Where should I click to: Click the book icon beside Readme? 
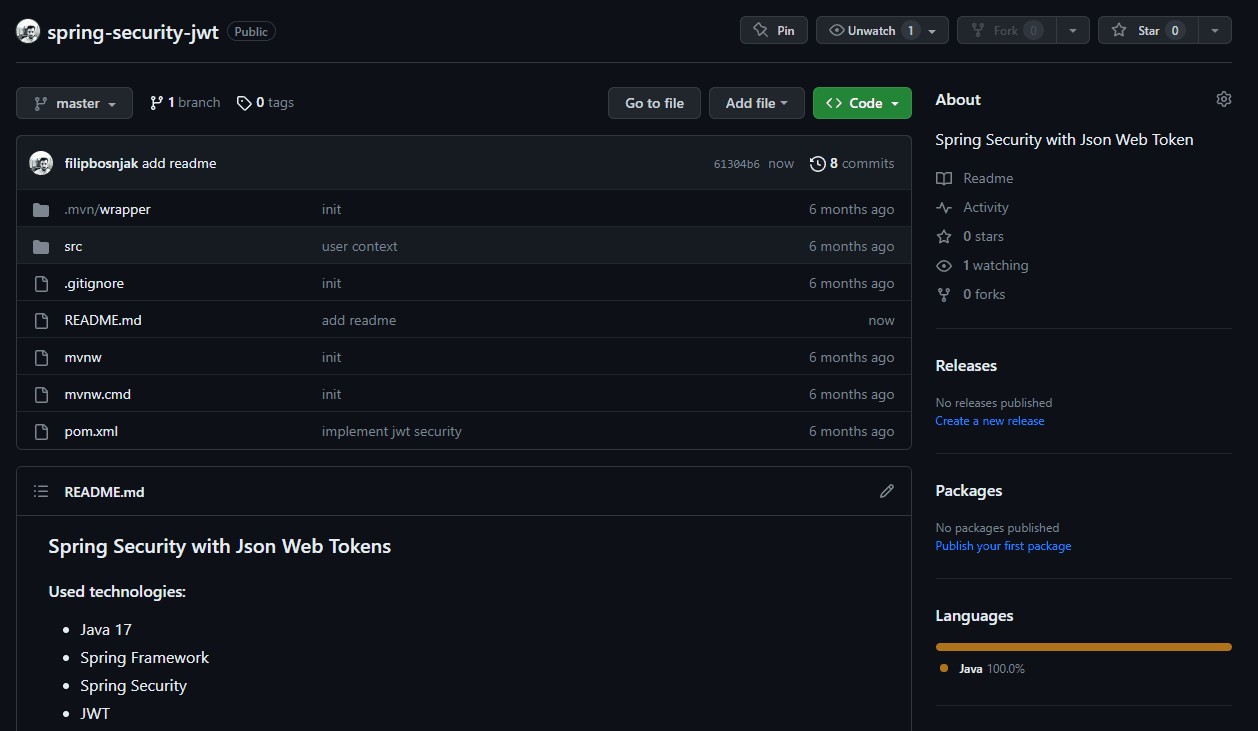coord(944,178)
